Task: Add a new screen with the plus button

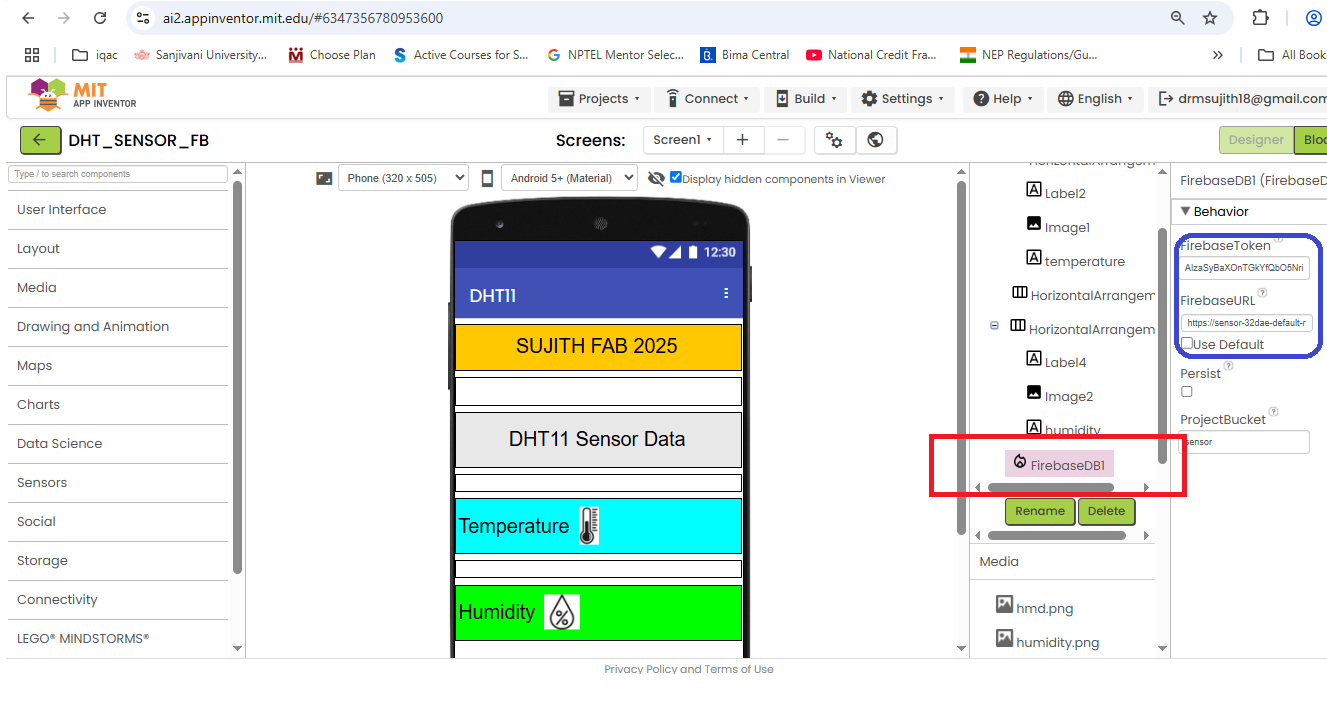Action: (x=742, y=140)
